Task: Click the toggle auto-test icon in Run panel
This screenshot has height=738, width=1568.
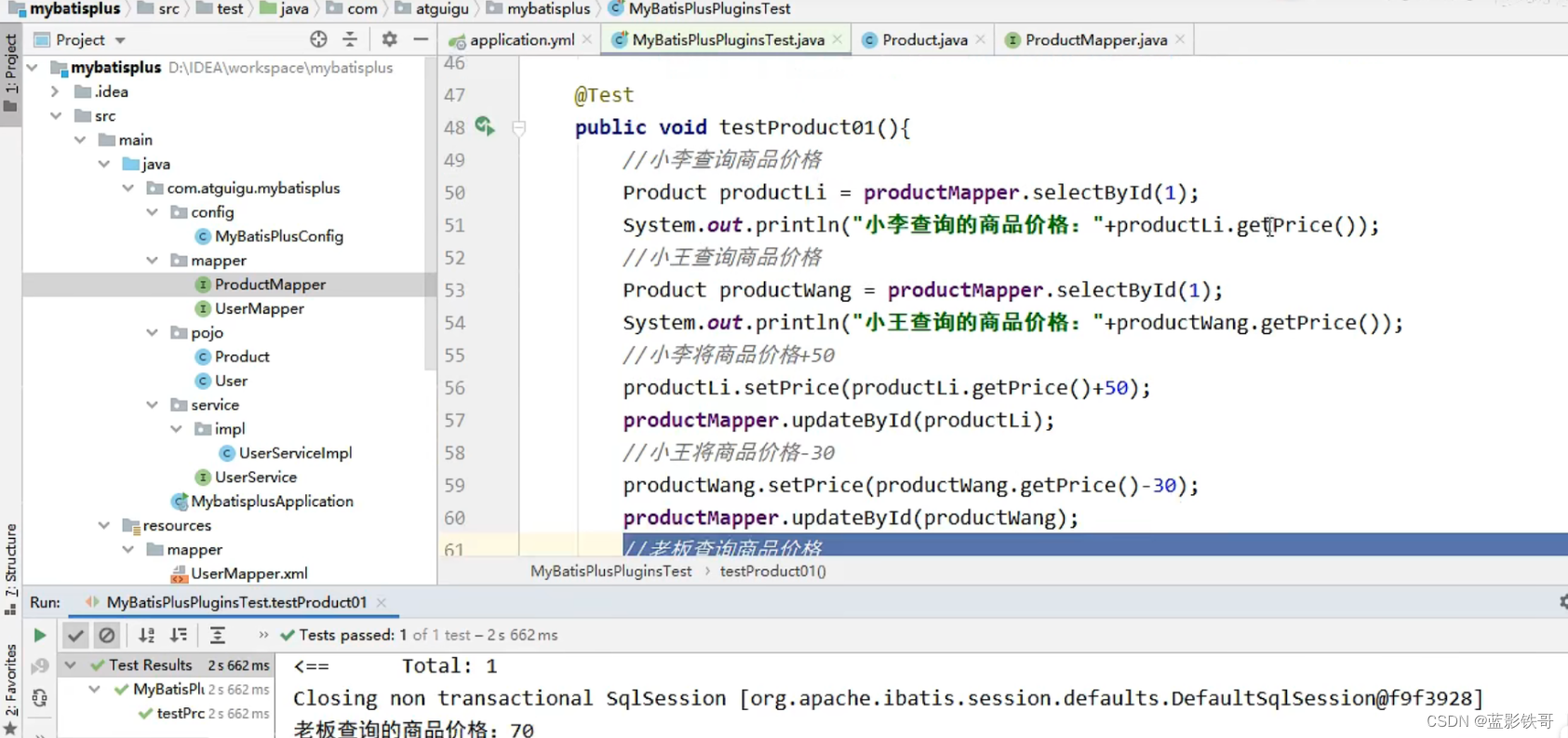Action: pos(39,697)
